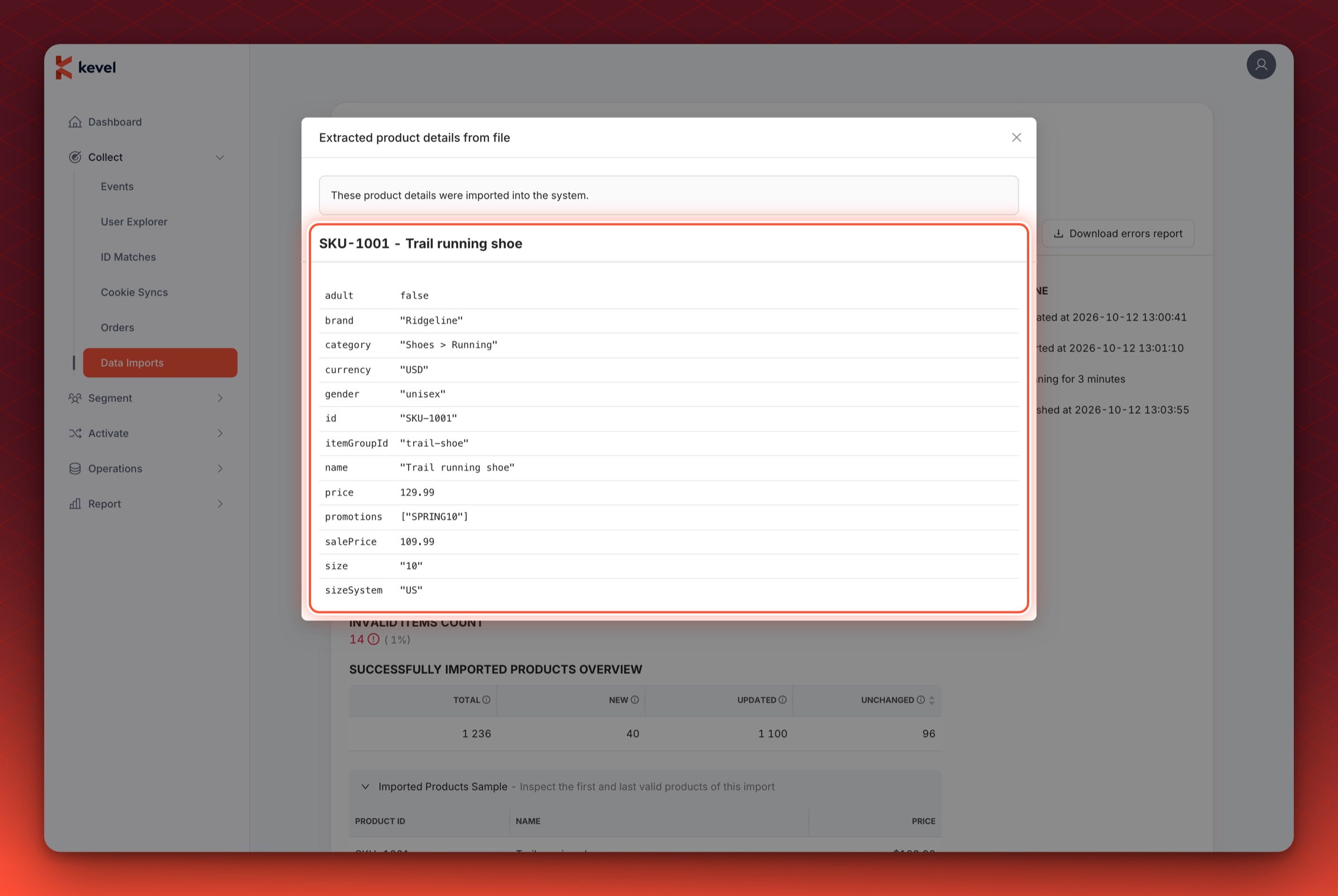Image resolution: width=1338 pixels, height=896 pixels.
Task: Click the itemGroupId value "trail-shoe"
Action: (434, 444)
